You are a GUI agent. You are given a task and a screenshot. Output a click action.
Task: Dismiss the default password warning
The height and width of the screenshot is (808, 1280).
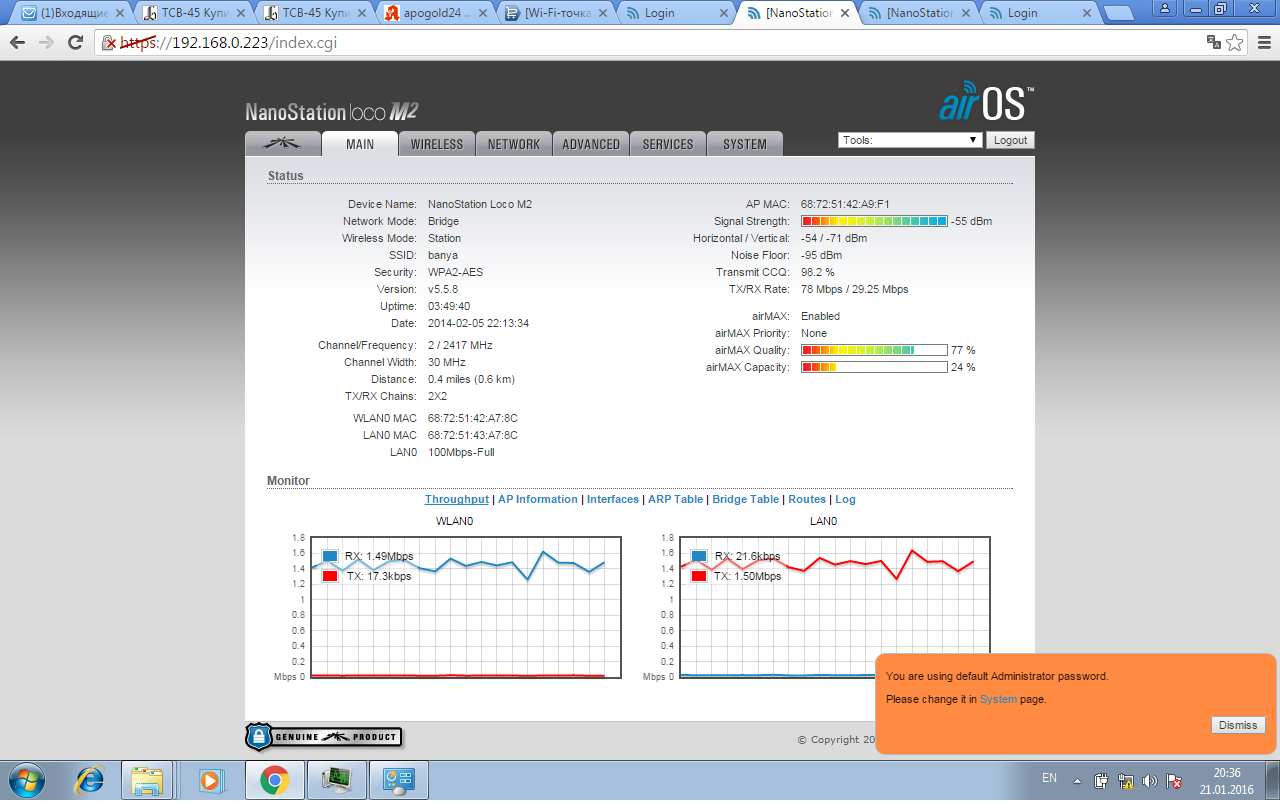click(1237, 725)
